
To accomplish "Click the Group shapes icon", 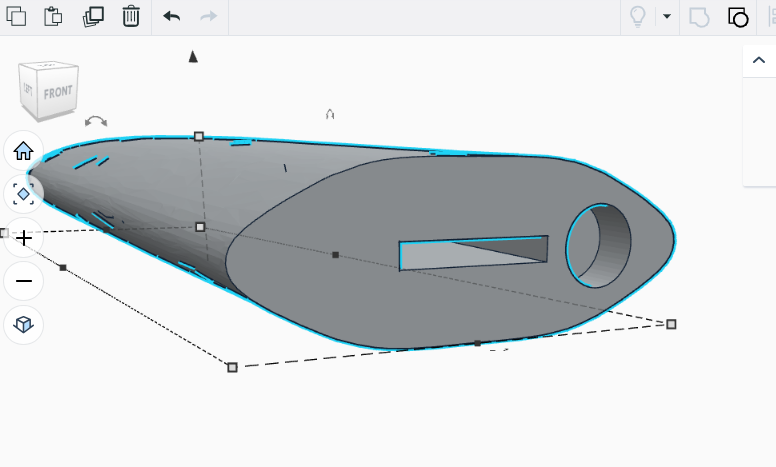I will pos(699,17).
